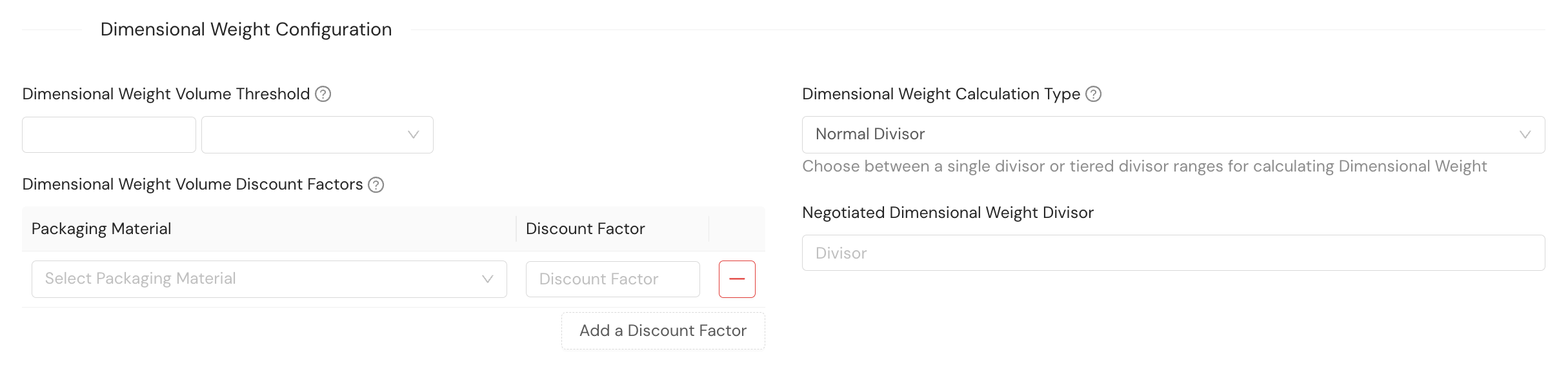Open the Dimensional Weight Calculation Type dropdown
Viewport: 1568px width, 374px height.
tap(1161, 135)
